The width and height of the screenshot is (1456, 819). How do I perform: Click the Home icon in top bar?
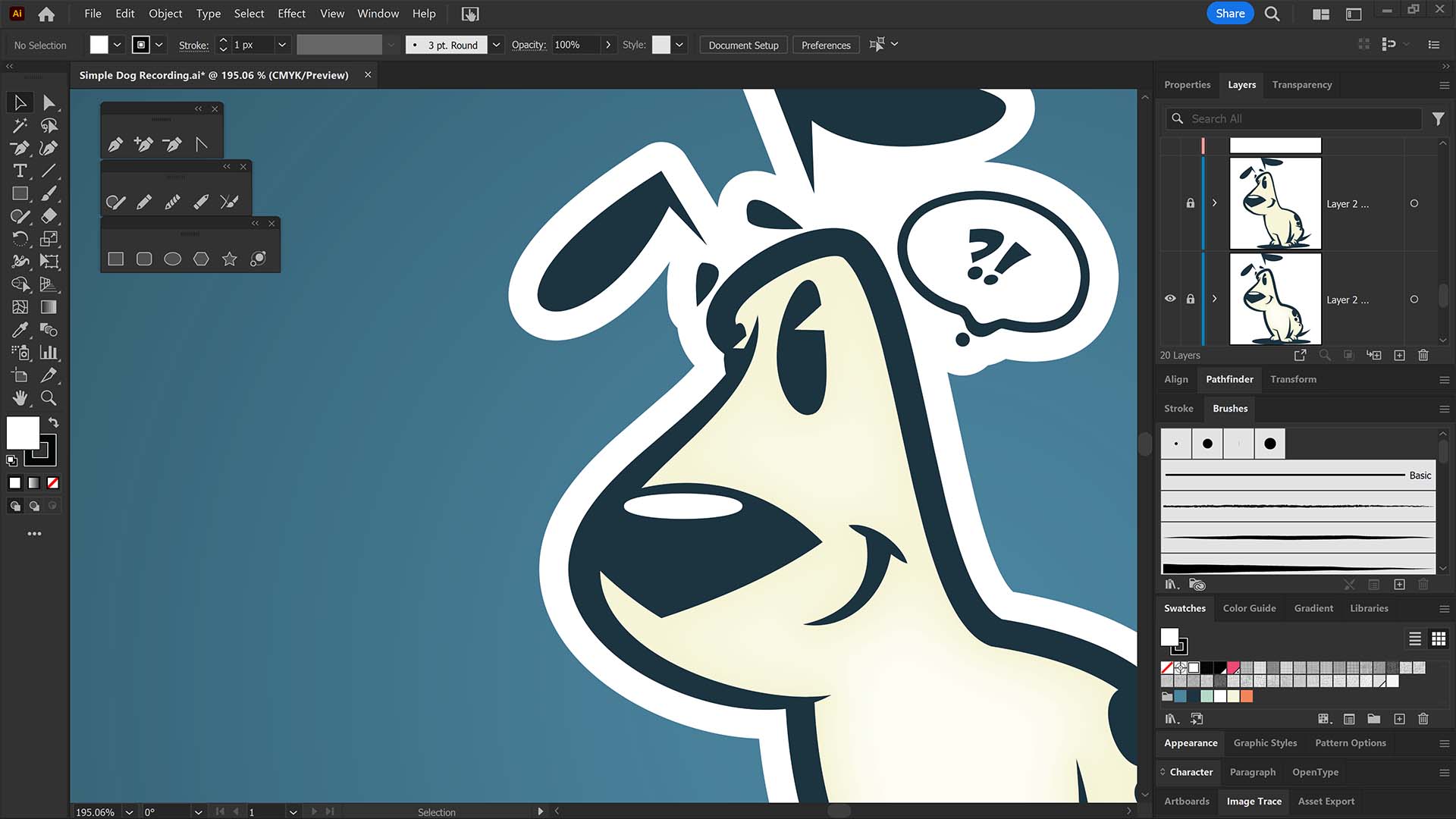tap(46, 14)
